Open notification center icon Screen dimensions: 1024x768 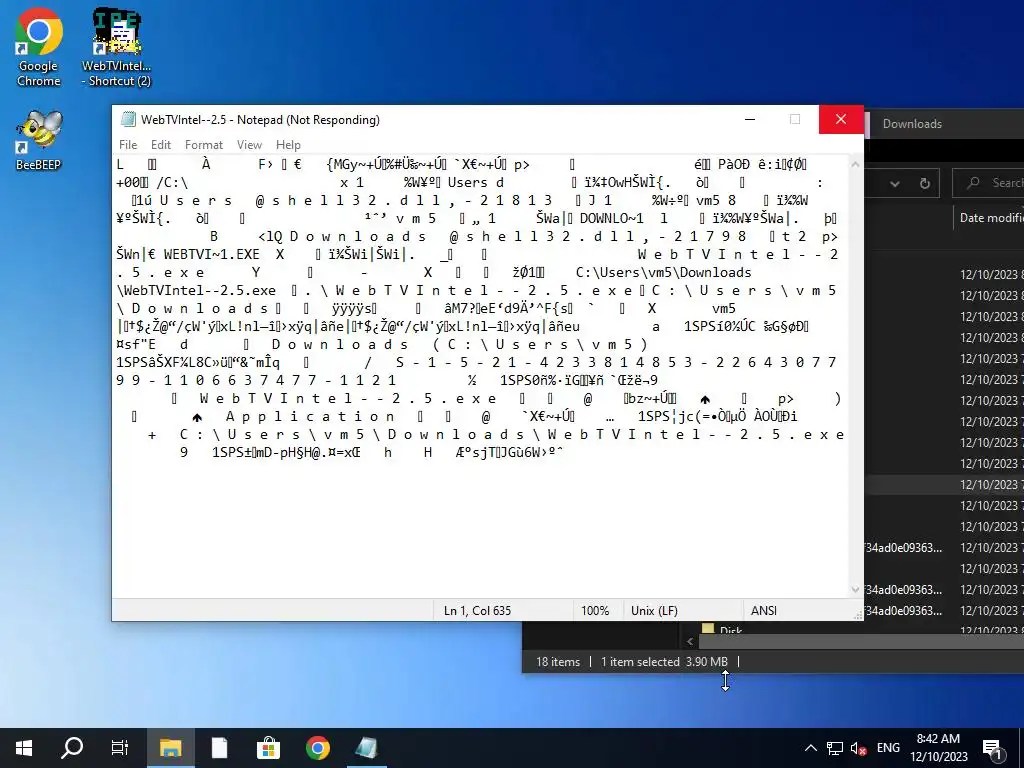coord(993,748)
